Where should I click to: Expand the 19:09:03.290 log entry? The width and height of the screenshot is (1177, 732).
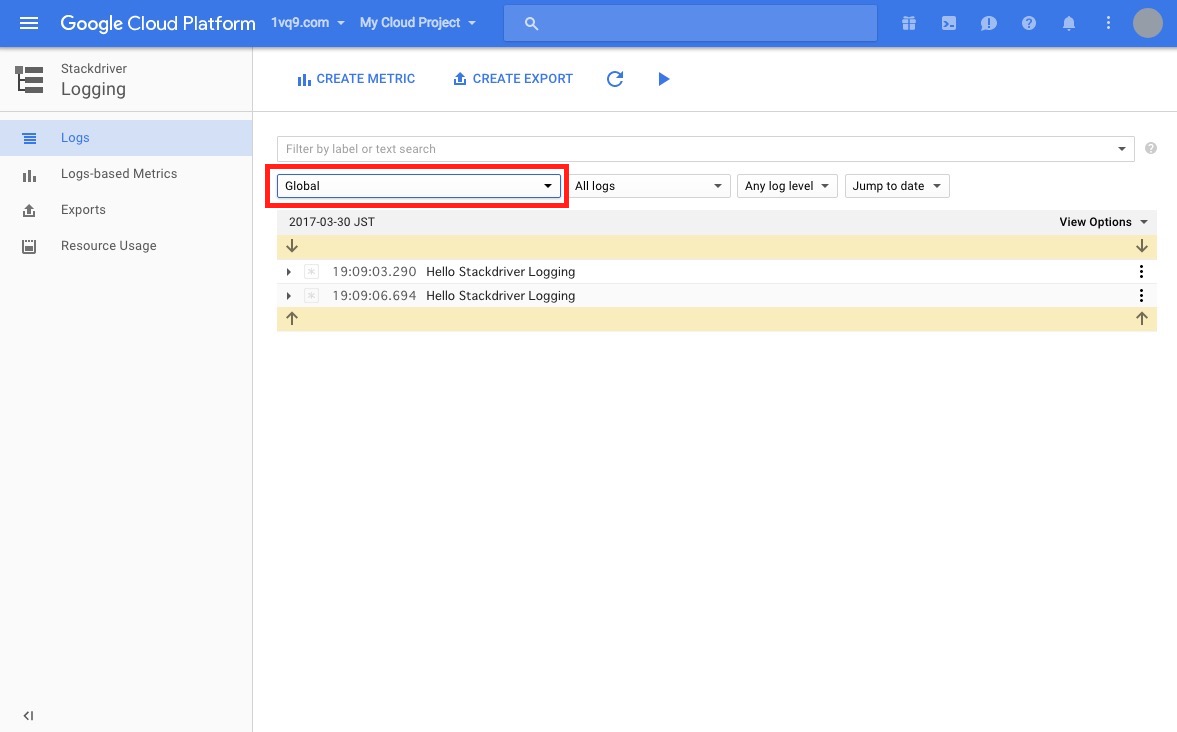[288, 272]
